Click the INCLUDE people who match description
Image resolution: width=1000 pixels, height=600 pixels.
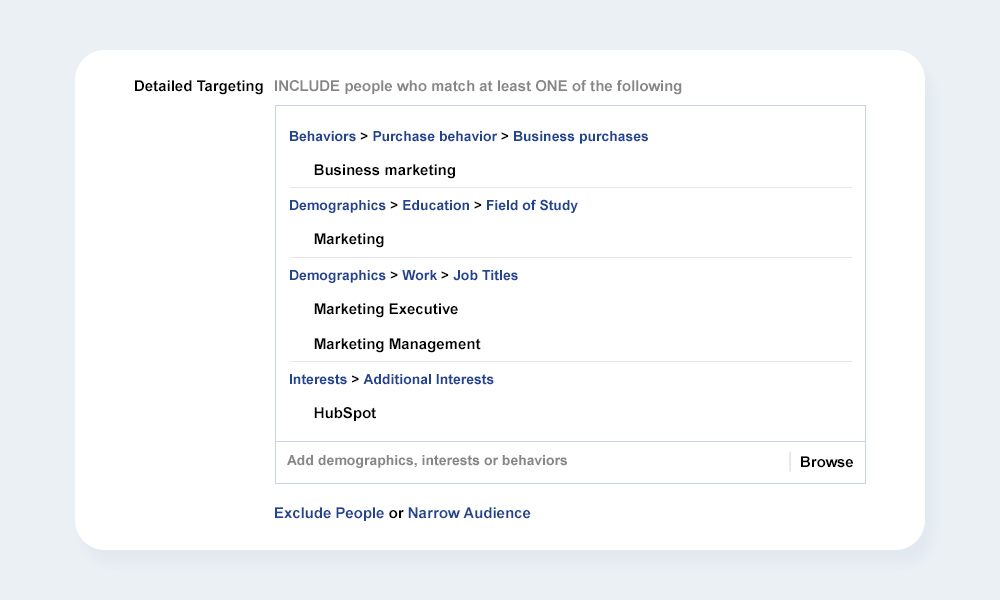coord(478,86)
